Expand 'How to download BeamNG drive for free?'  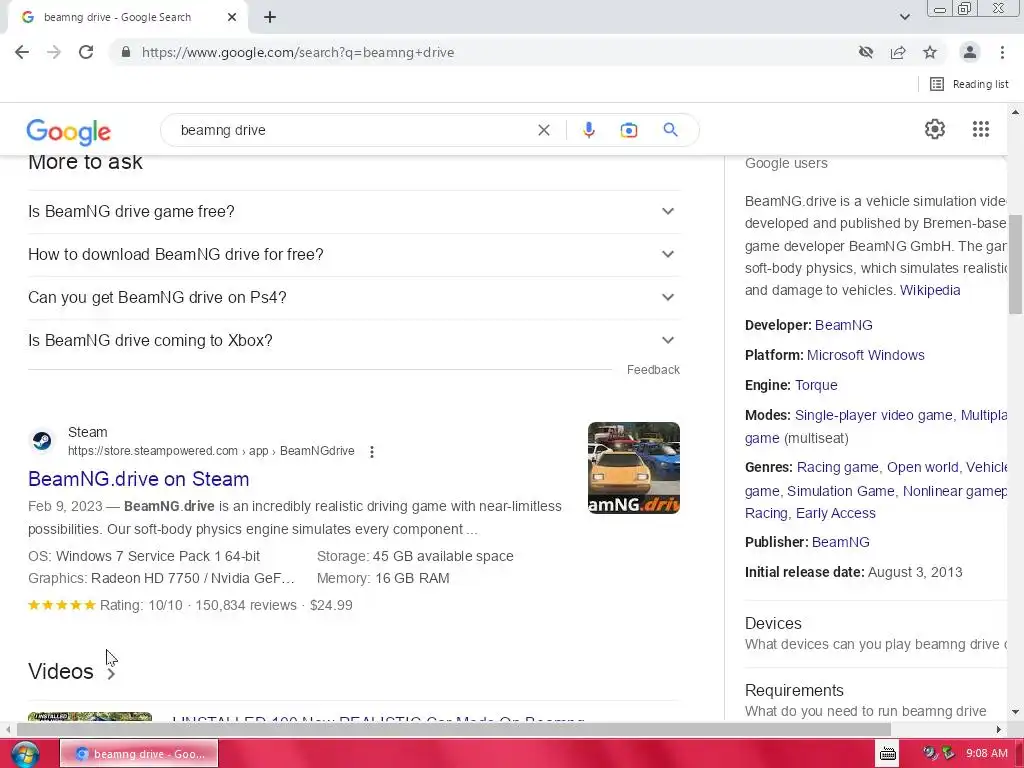(x=354, y=255)
